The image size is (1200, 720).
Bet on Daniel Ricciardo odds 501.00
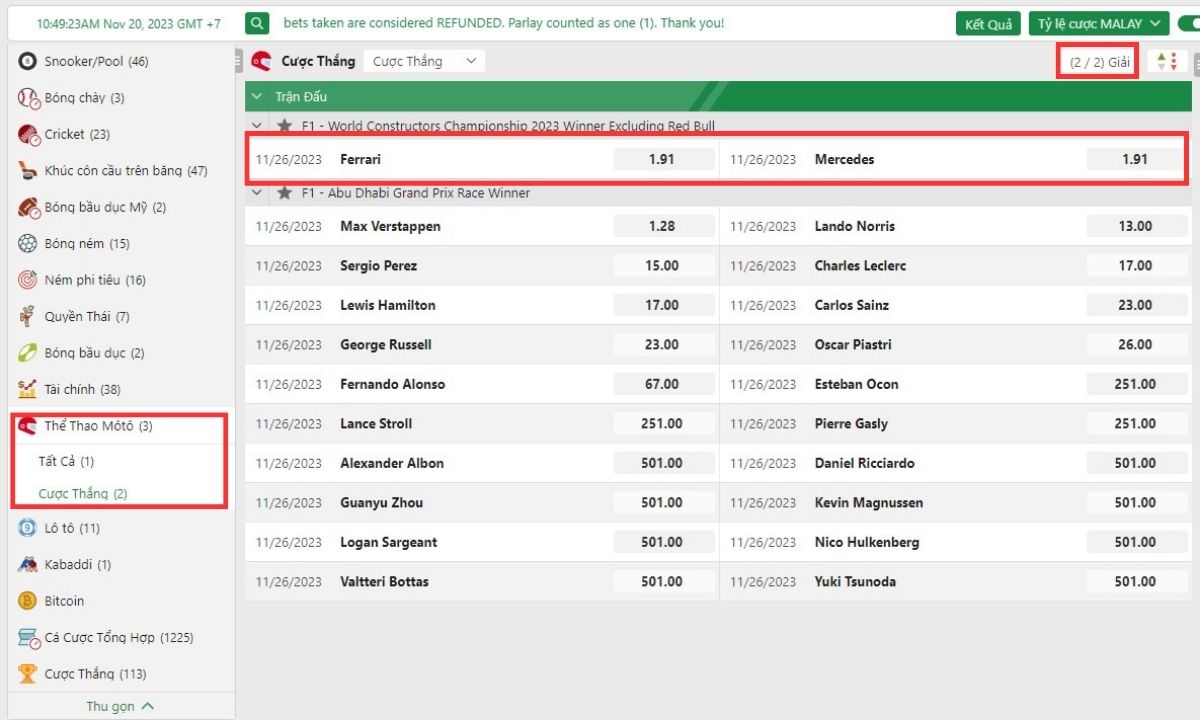[1135, 463]
